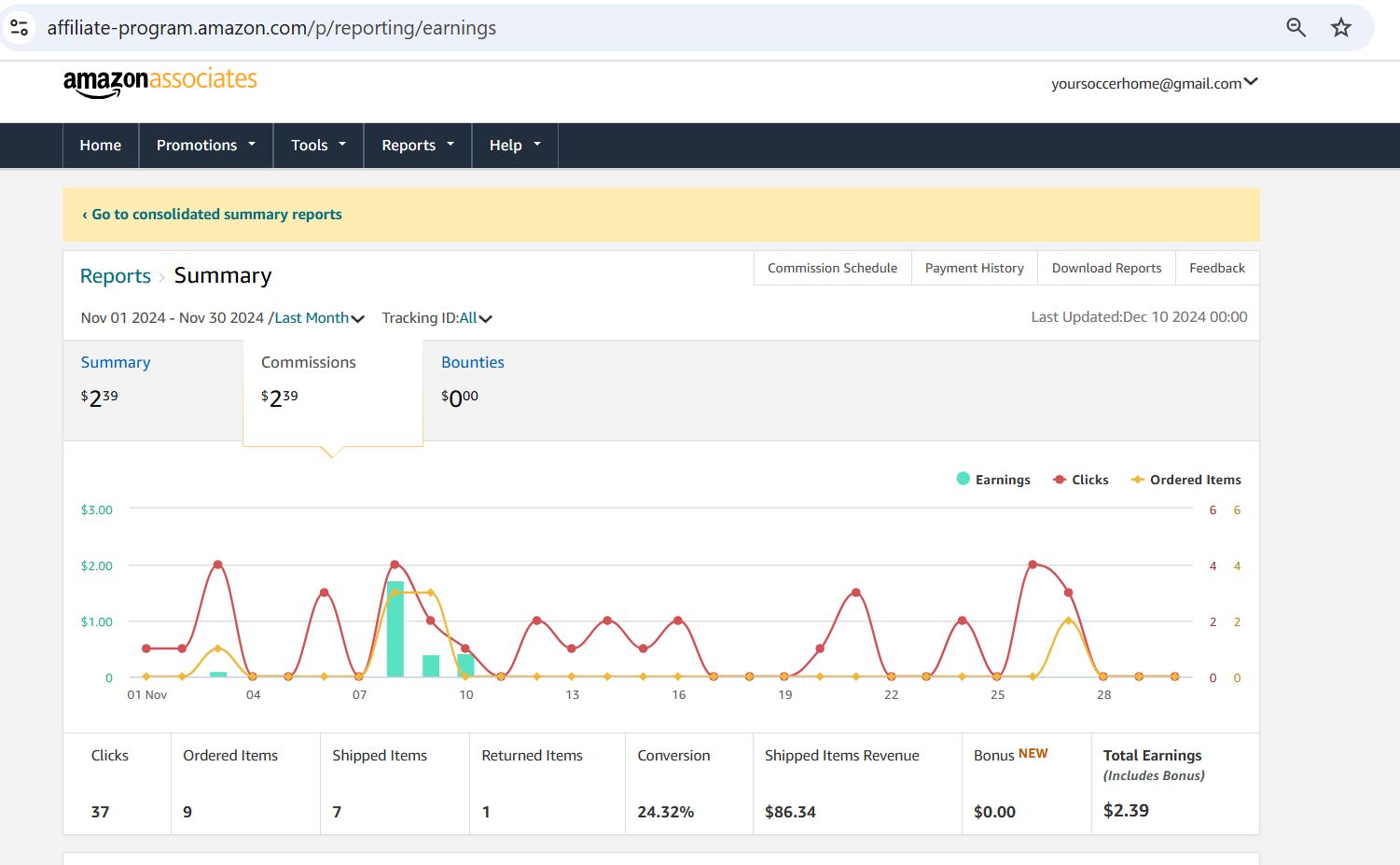Click the Nov 27 ordered items peak point

(x=1068, y=621)
